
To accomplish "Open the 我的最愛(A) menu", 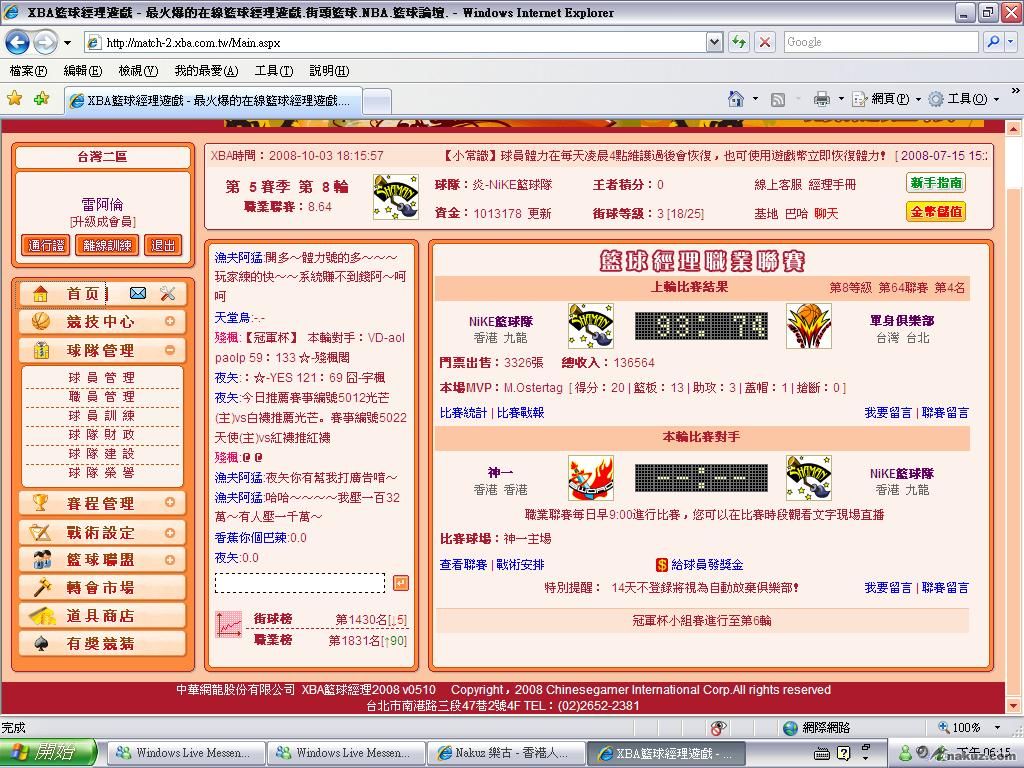I will (206, 71).
